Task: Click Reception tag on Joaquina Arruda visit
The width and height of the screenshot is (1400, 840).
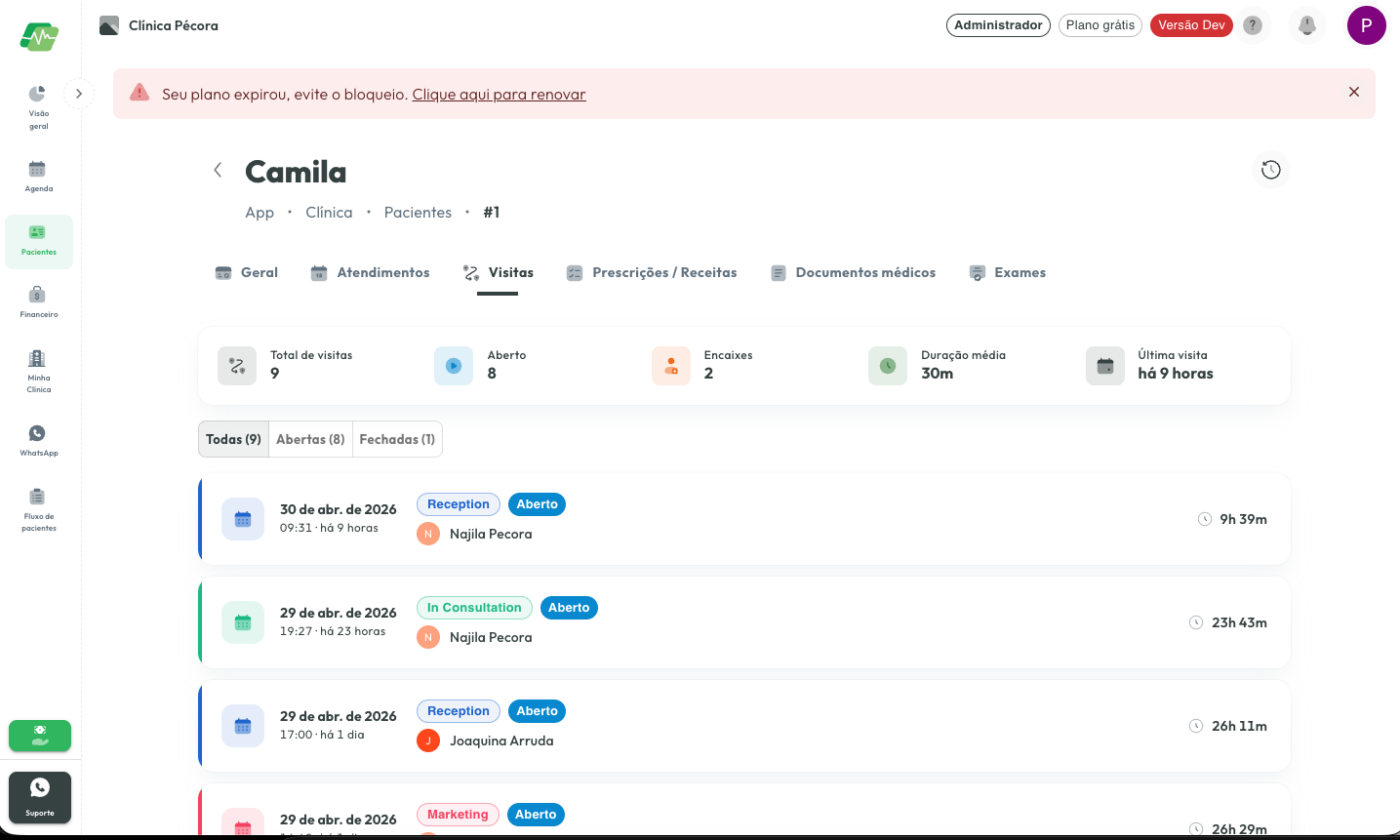Action: (x=459, y=711)
